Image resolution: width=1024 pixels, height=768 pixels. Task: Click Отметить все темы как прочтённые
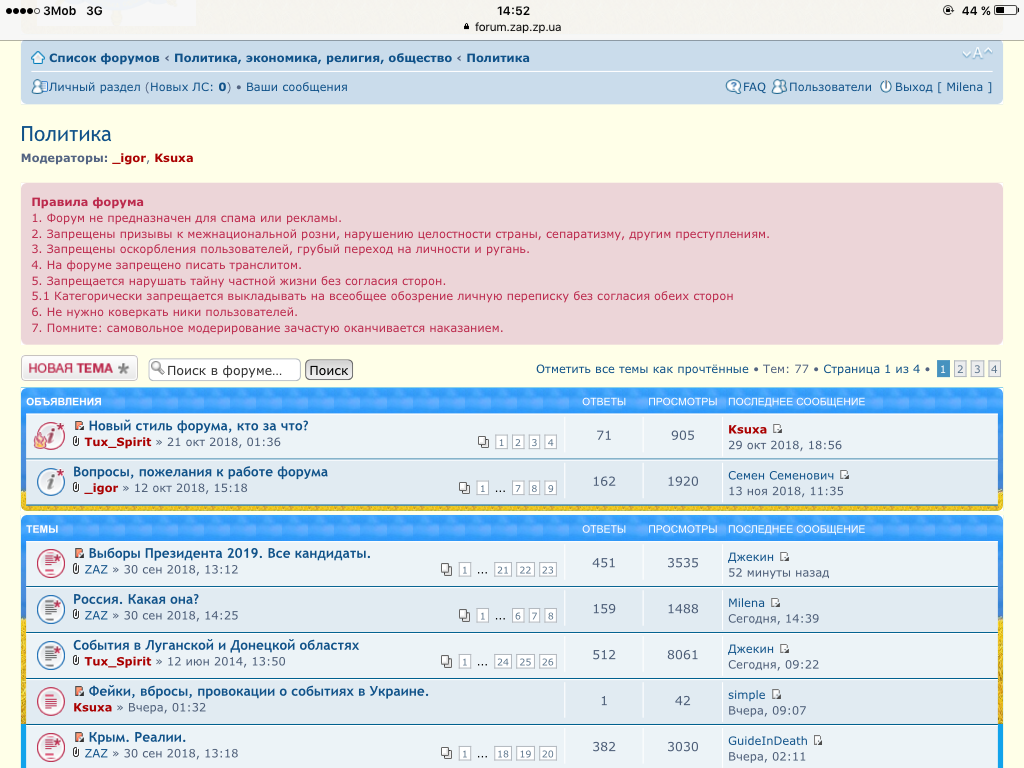tap(641, 369)
